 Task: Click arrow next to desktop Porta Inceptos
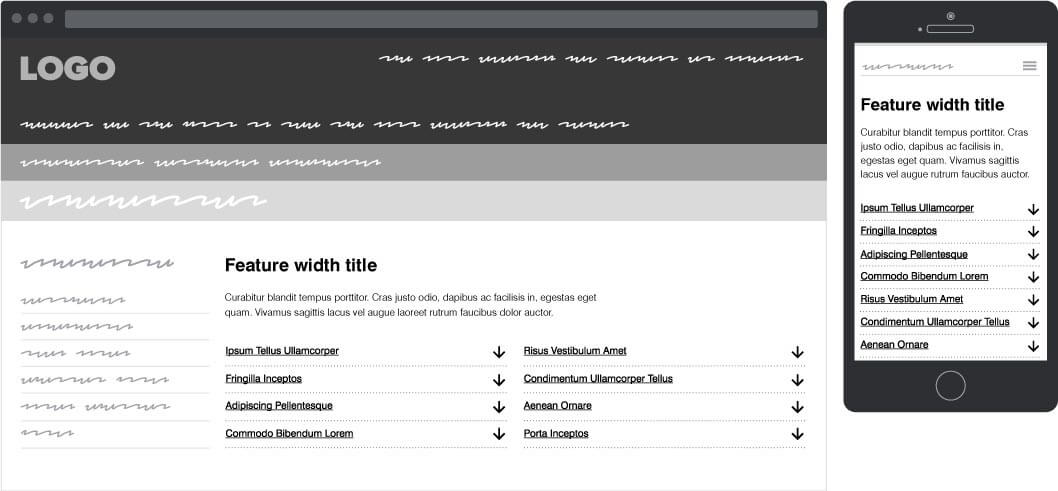tap(797, 434)
